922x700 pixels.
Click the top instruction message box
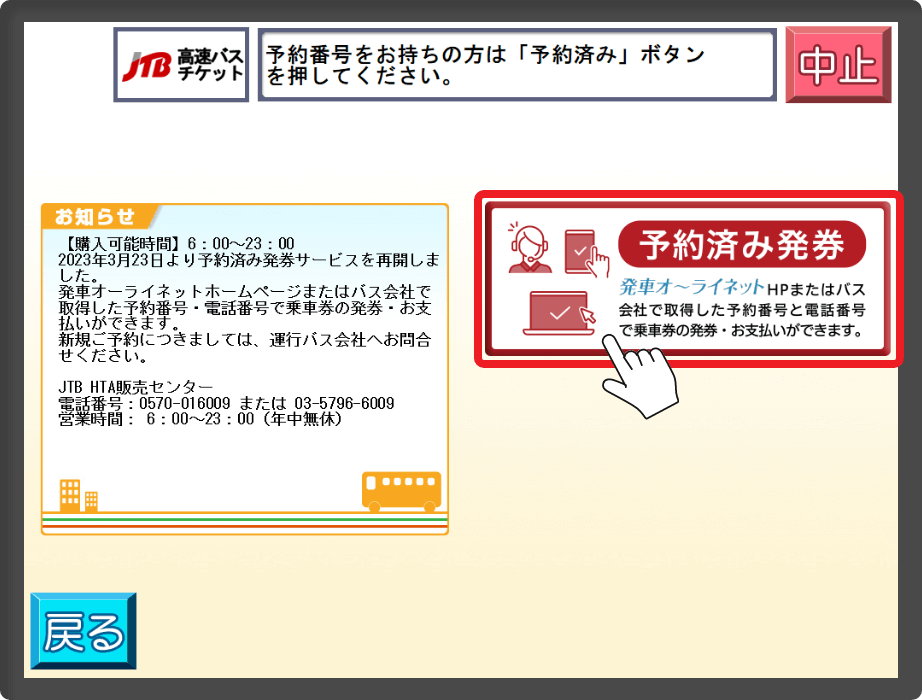516,65
